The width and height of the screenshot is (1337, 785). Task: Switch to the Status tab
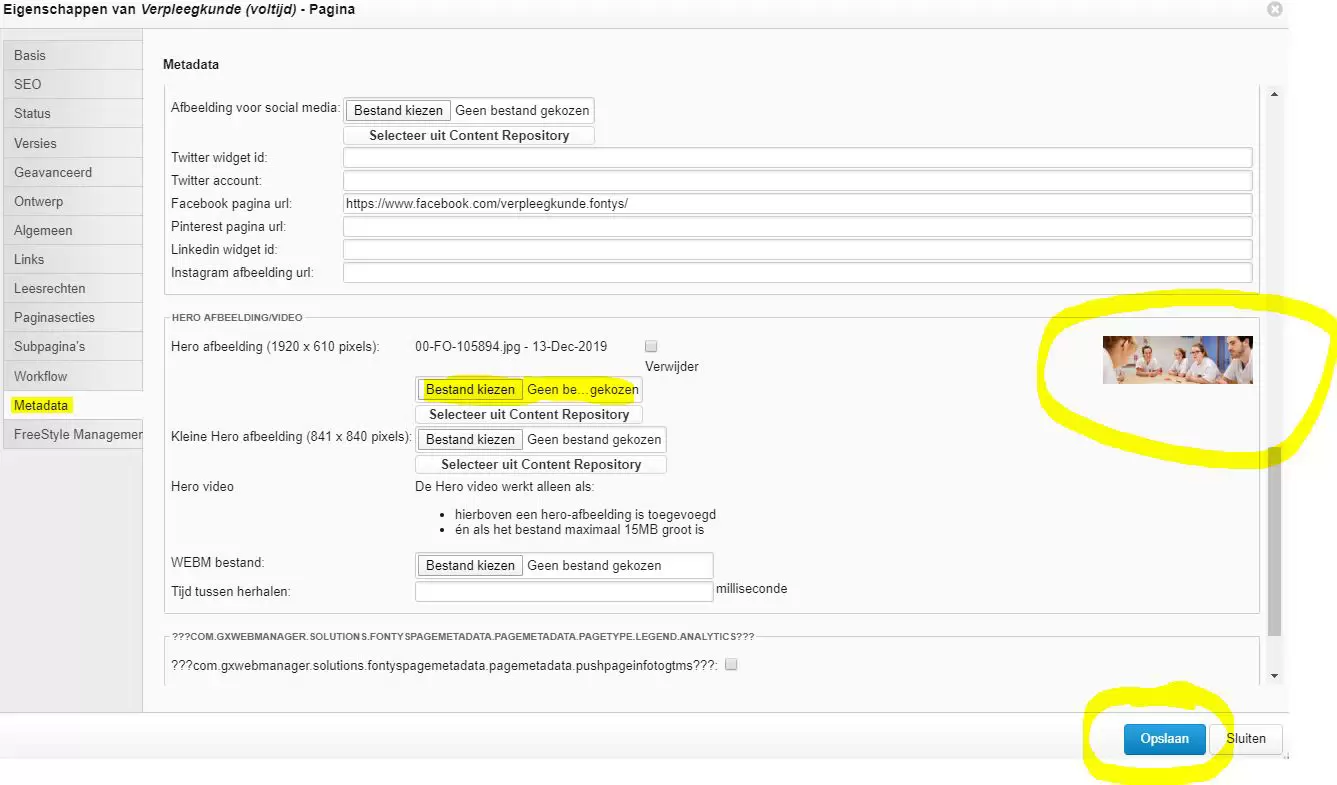72,113
